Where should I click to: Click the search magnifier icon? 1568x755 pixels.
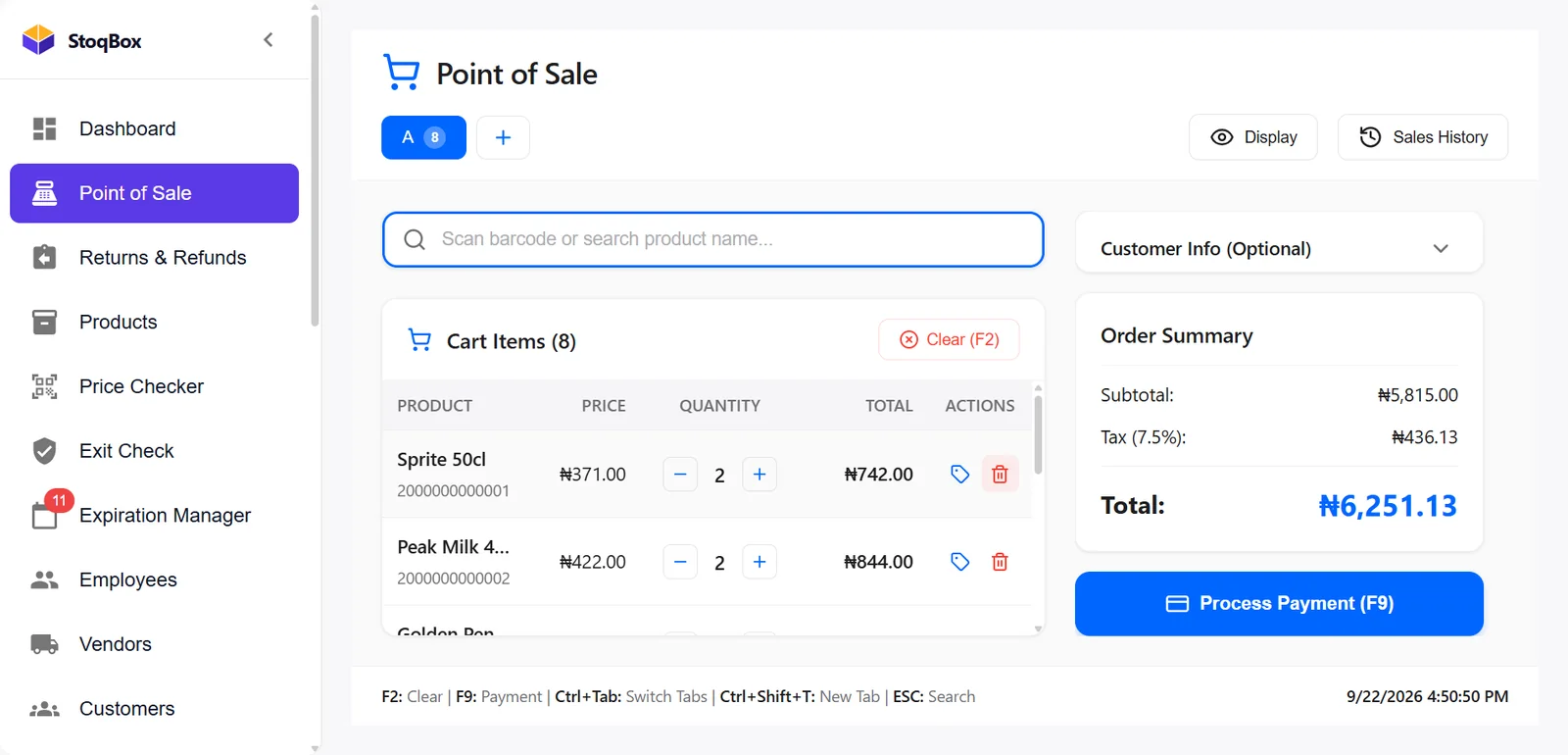(x=415, y=239)
